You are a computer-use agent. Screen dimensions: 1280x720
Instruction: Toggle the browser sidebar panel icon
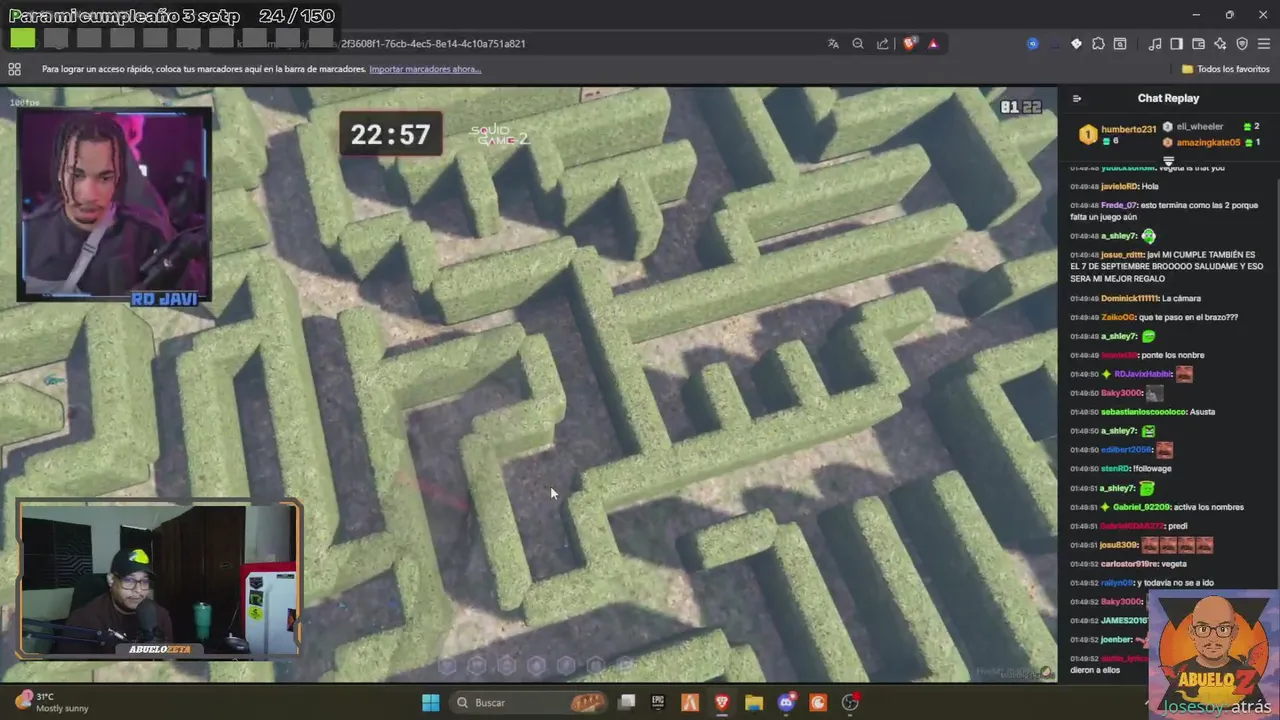1176,44
